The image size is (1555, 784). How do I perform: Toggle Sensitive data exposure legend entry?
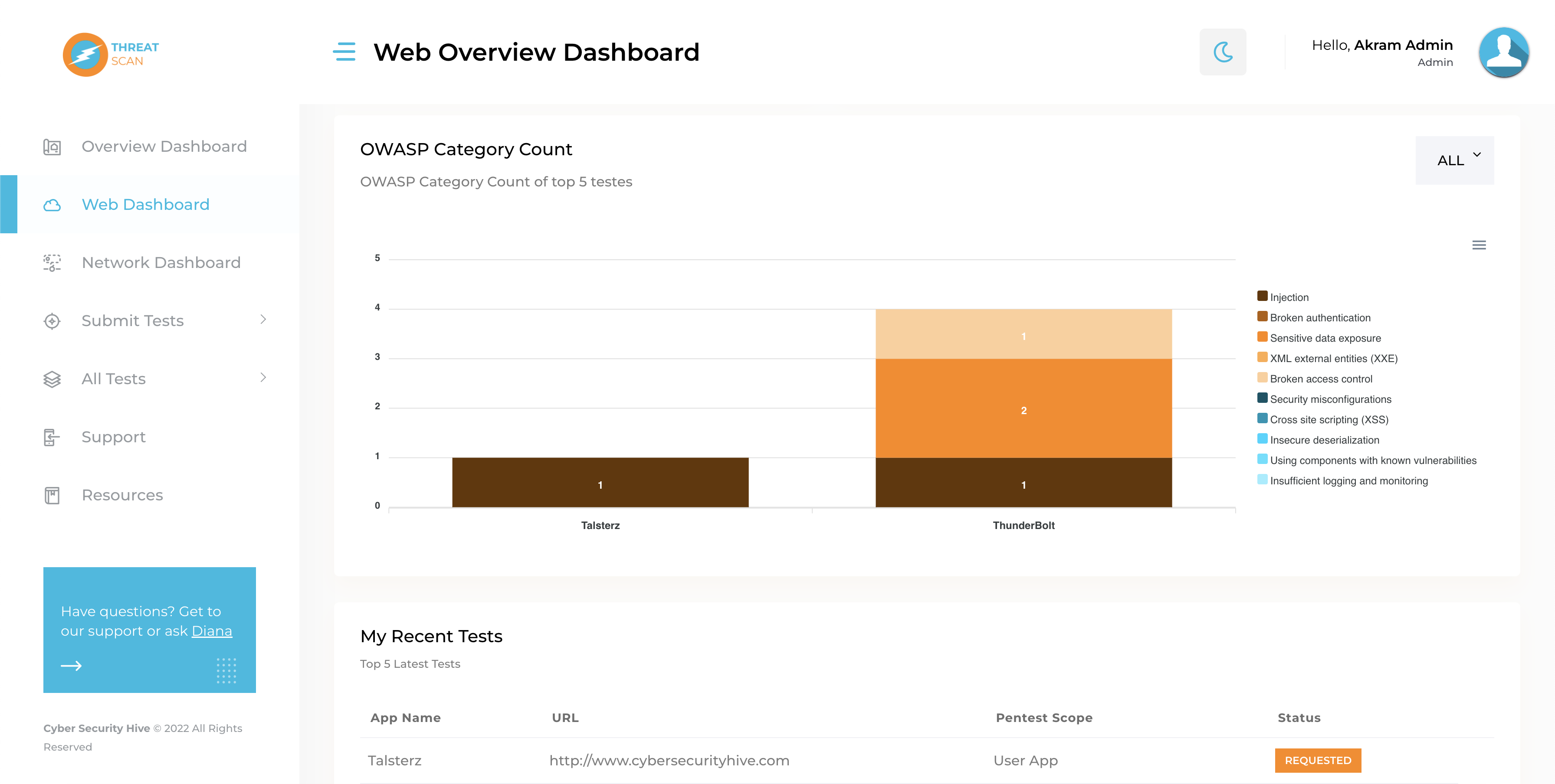point(1325,338)
